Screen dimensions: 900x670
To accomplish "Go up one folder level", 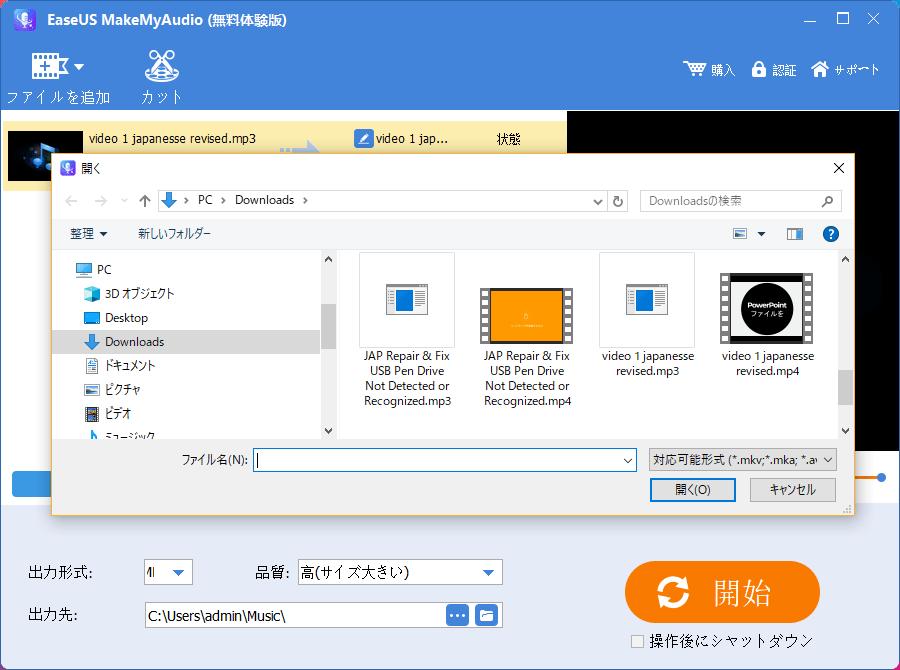I will point(145,200).
